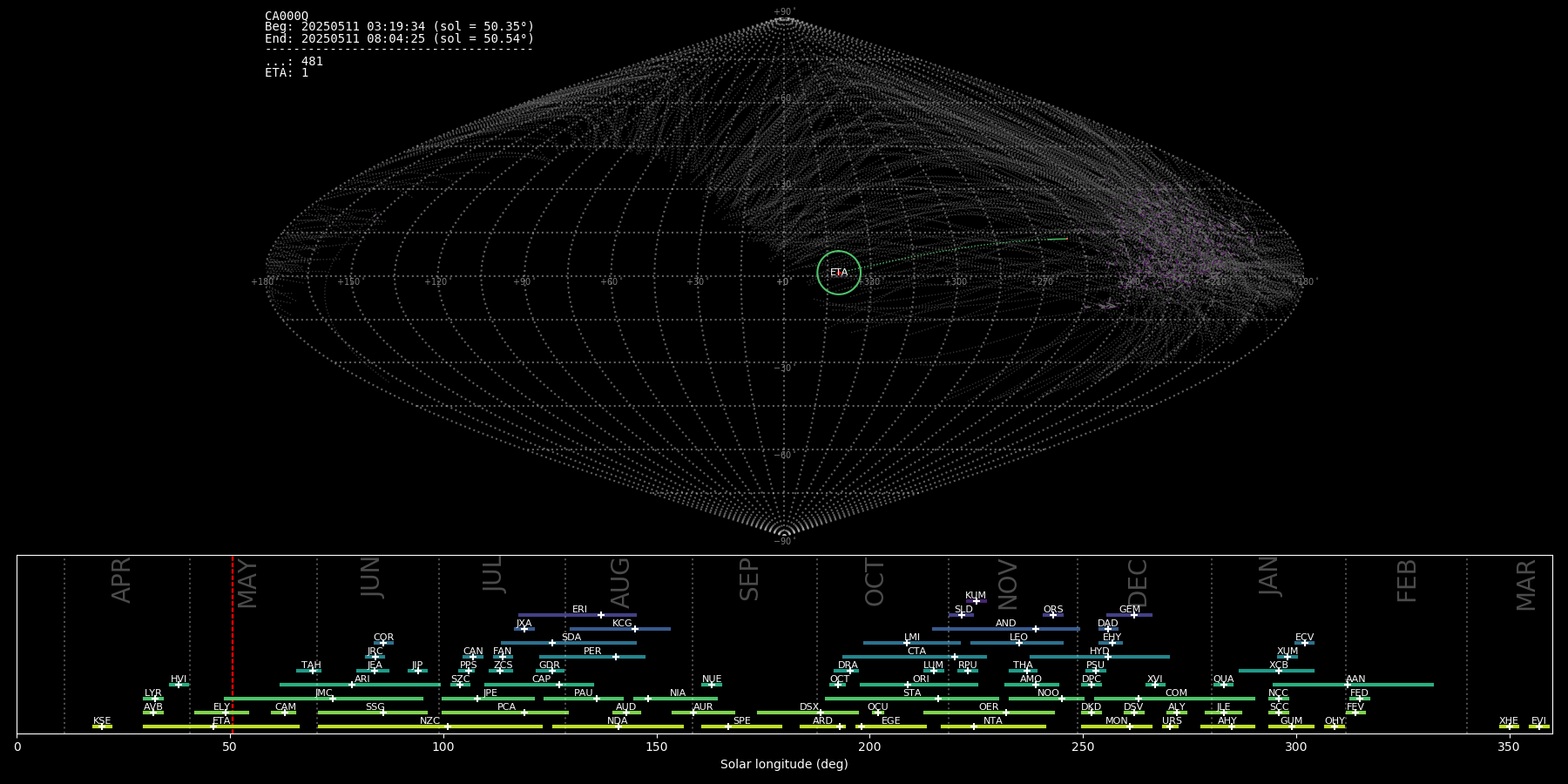Click the KCG shower label

[622, 624]
